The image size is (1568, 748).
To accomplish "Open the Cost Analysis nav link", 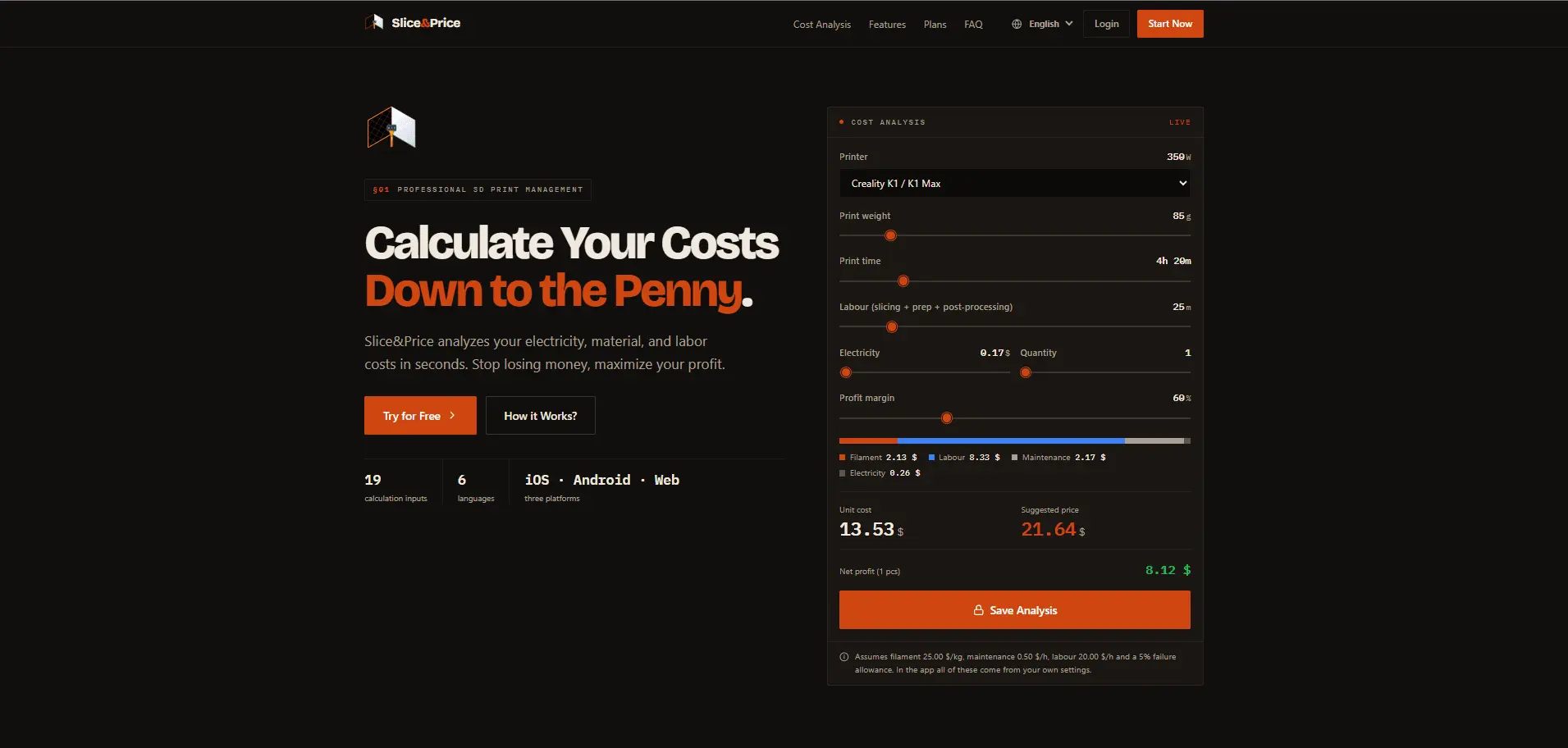I will coord(821,25).
